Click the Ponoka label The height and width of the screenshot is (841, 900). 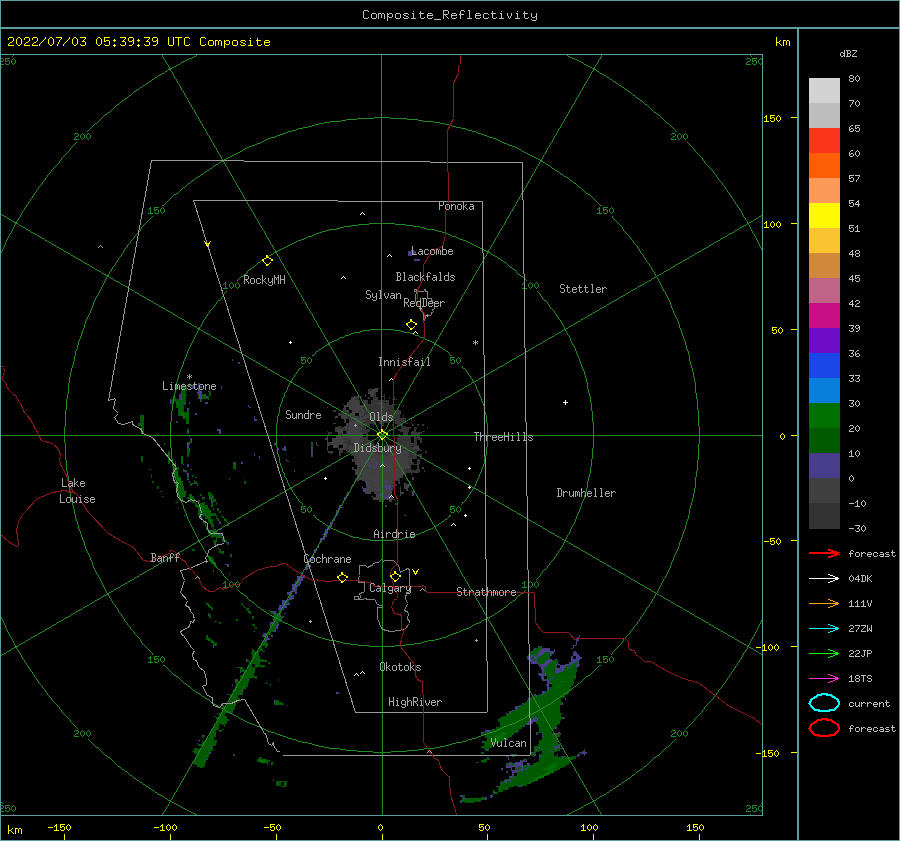456,206
